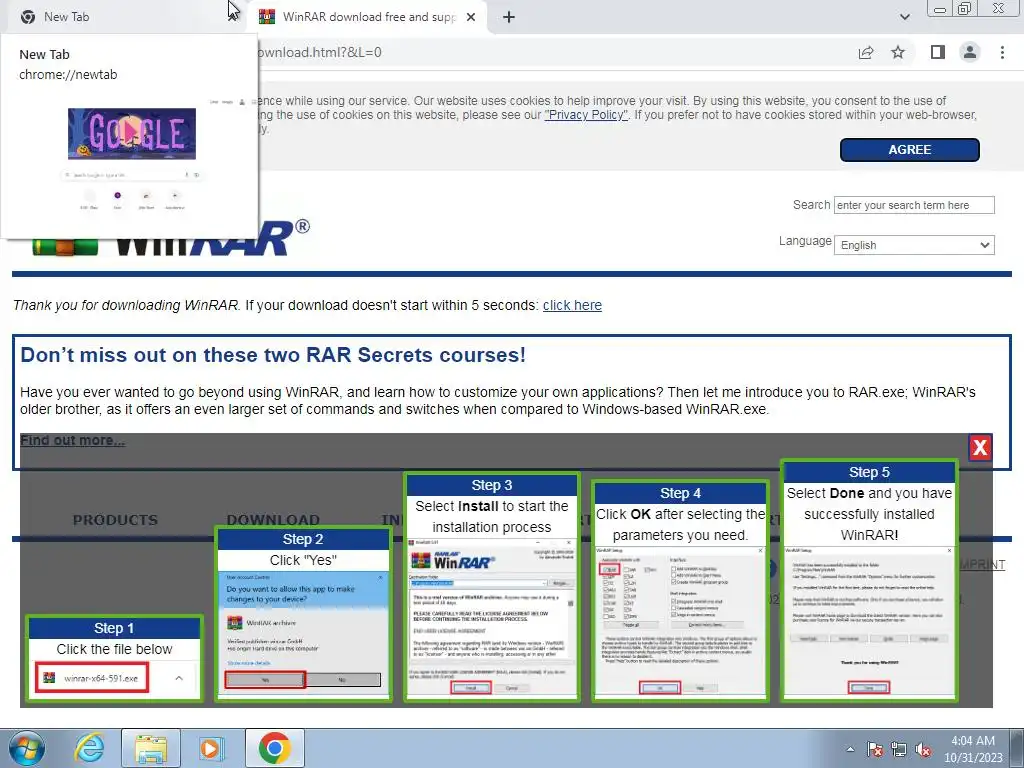Bookmark this page with the star icon
The height and width of the screenshot is (768, 1024).
(898, 52)
